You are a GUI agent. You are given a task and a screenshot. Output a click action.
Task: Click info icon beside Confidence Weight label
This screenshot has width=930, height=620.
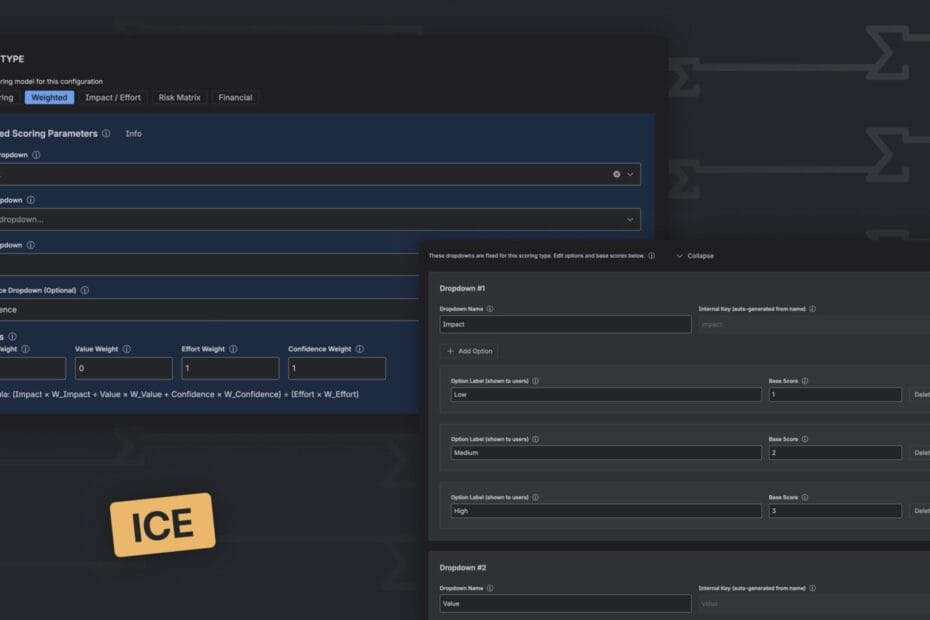[359, 349]
